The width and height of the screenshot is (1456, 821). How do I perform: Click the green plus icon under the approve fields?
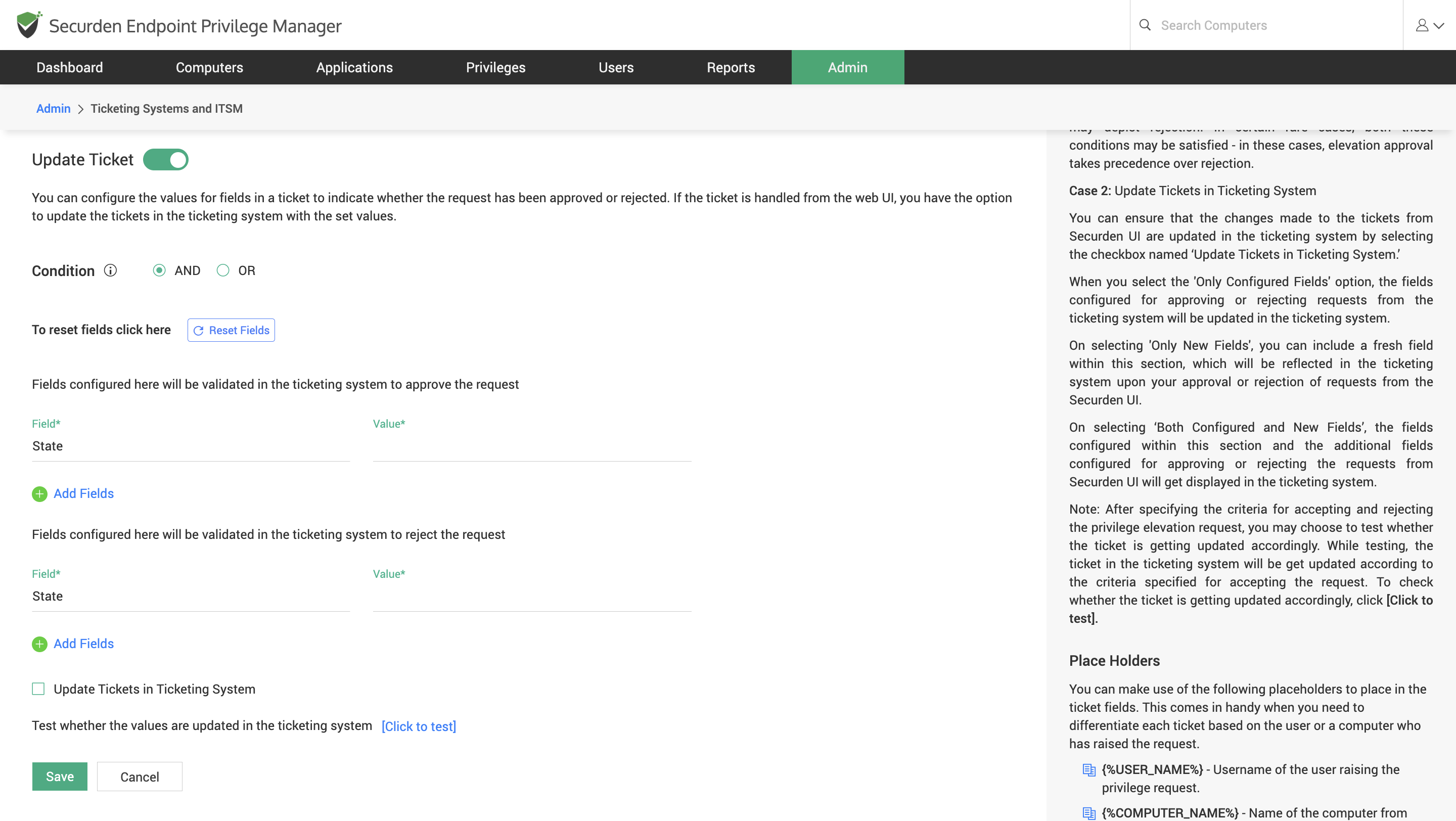click(x=39, y=494)
